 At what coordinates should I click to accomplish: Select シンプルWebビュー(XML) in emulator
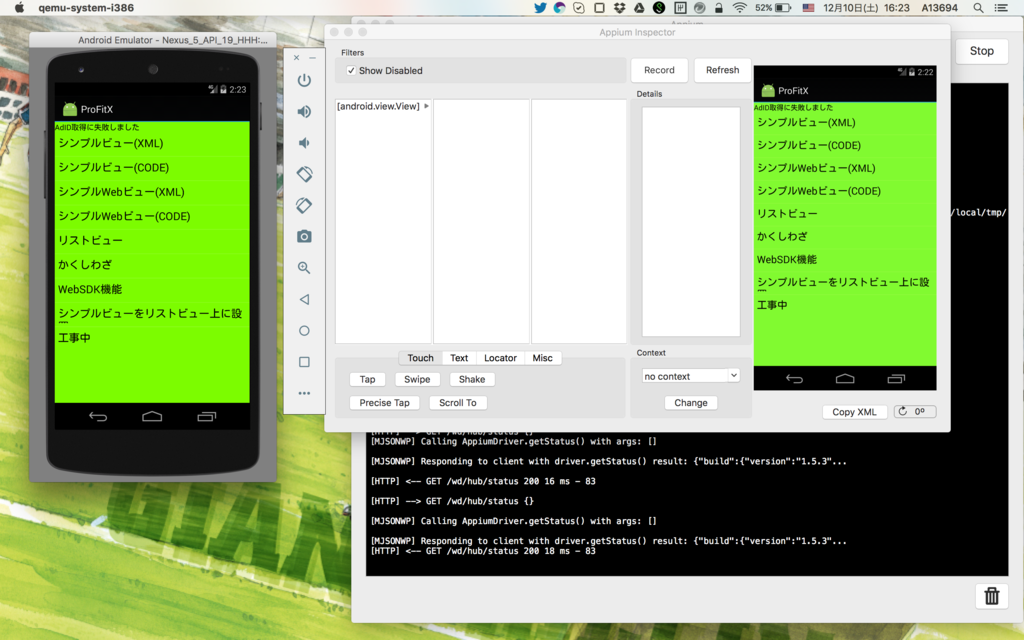tap(152, 192)
